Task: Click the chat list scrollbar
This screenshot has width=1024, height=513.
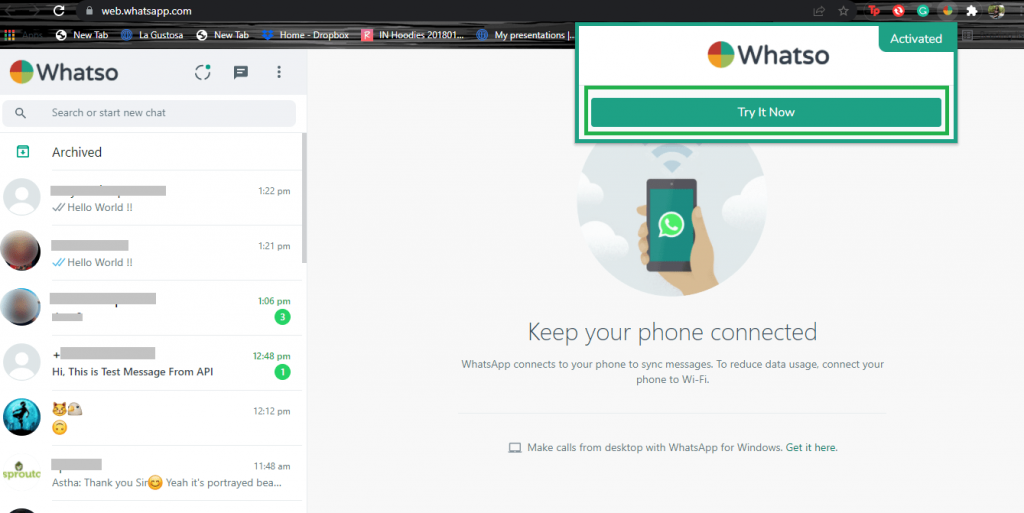Action: point(304,198)
